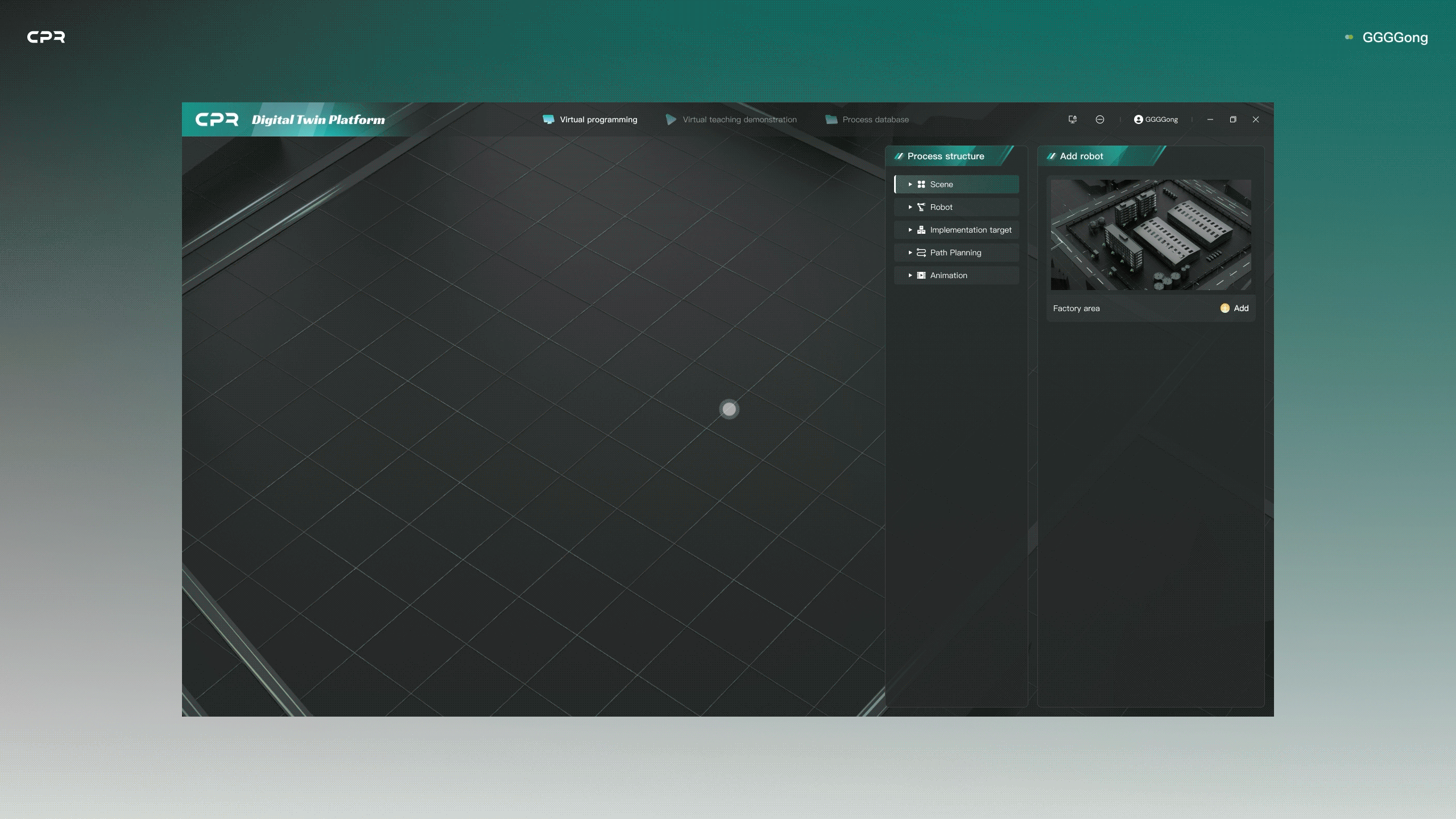Click the Implementation target blocks icon
1456x819 pixels.
[x=921, y=230]
